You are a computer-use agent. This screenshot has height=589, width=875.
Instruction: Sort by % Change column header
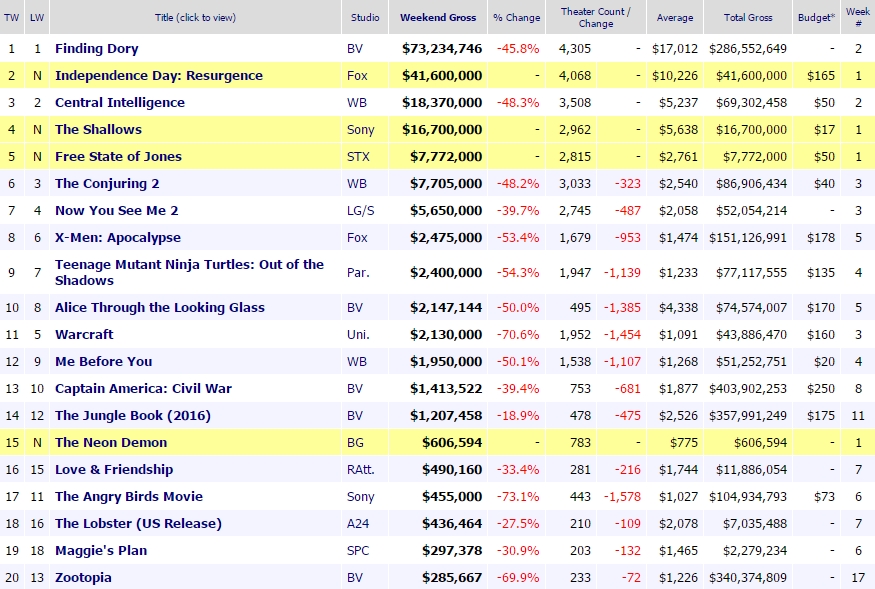coord(516,17)
